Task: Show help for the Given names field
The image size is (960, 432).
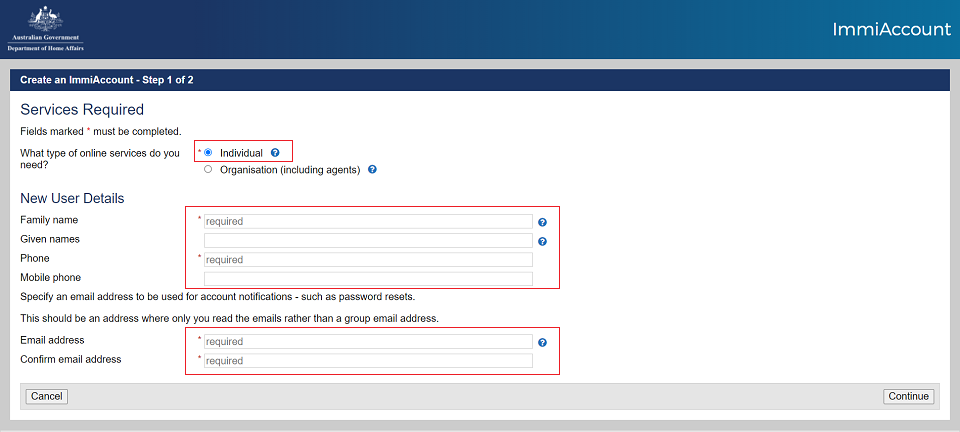Action: (542, 241)
